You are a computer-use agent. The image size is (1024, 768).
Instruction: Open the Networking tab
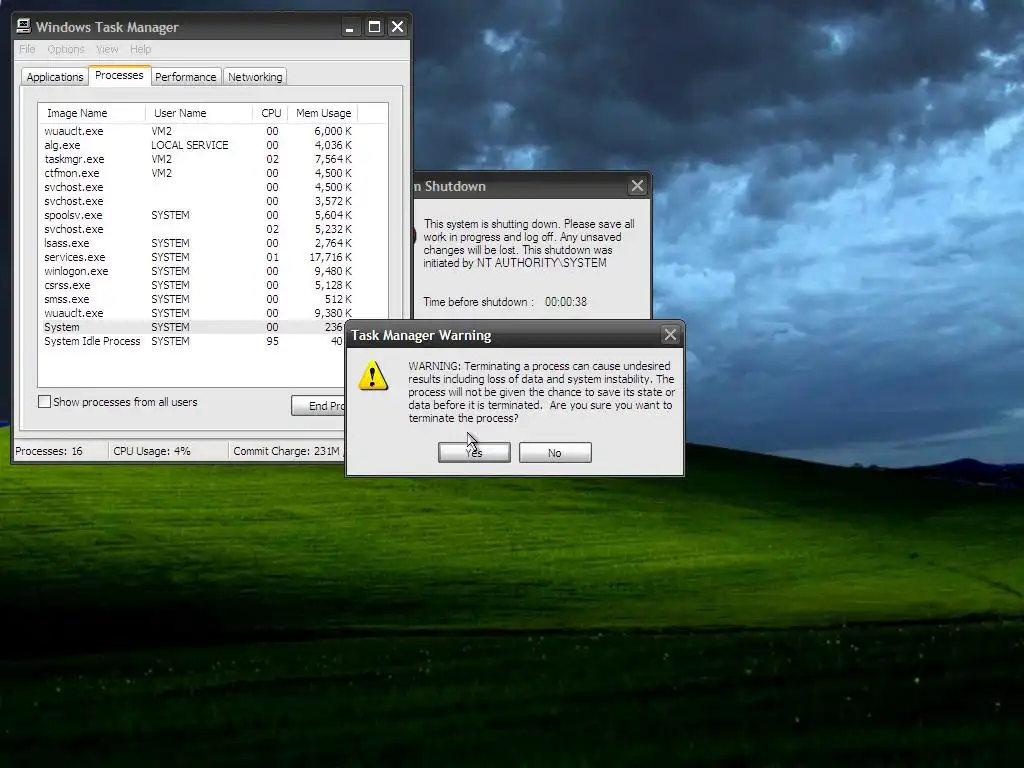tap(255, 77)
